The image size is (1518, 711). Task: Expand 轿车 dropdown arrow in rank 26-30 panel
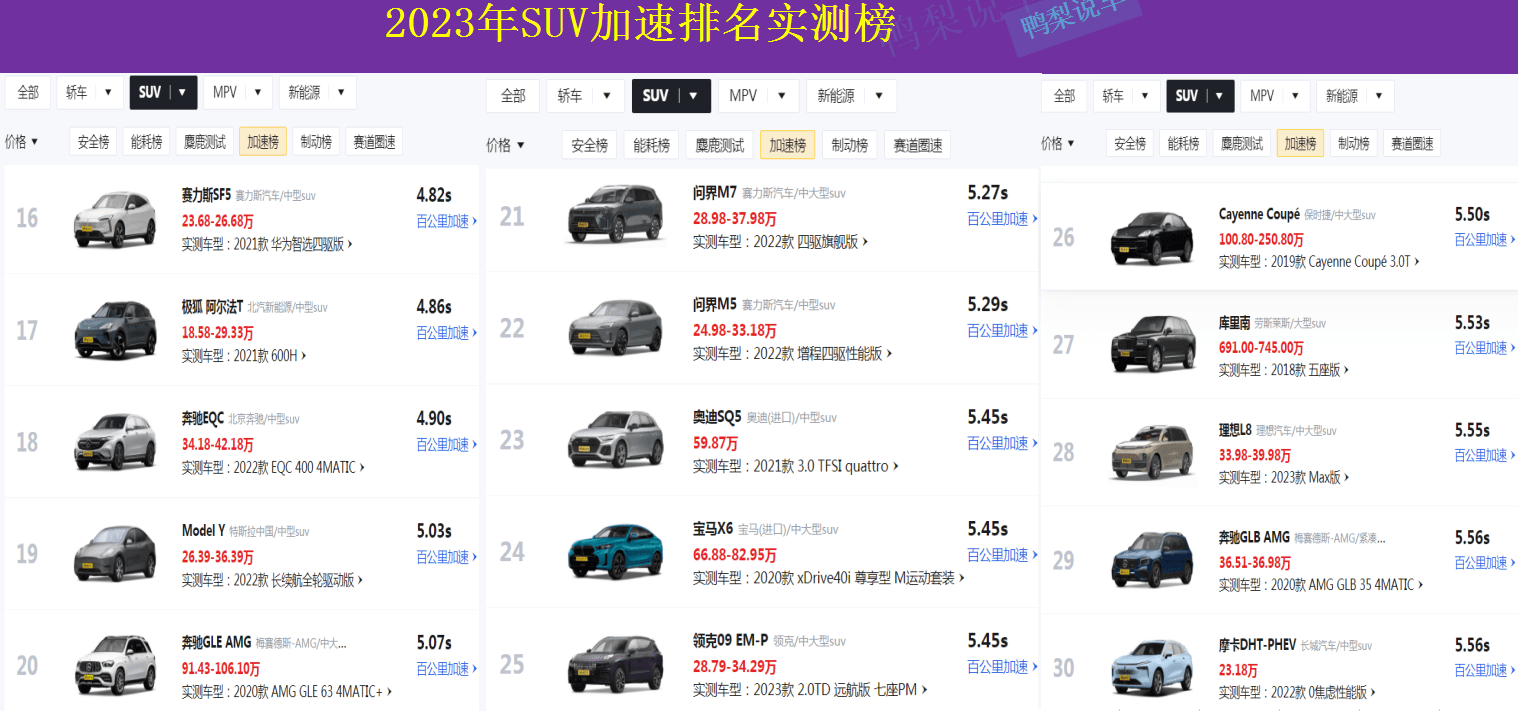point(1143,96)
